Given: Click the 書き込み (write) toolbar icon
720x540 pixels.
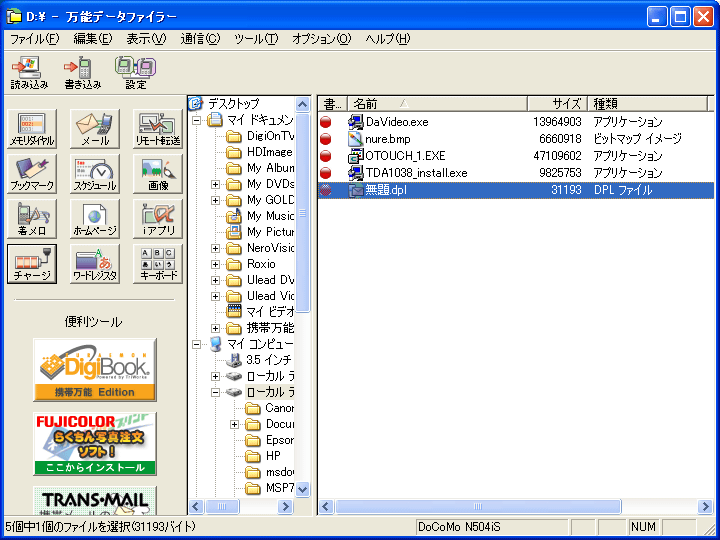Looking at the screenshot, I should 83,73.
